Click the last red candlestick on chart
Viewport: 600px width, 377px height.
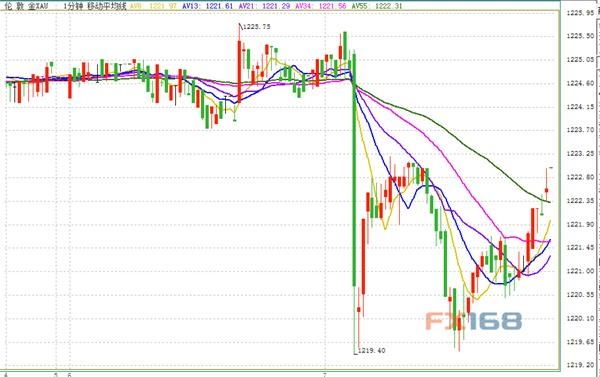(x=546, y=190)
